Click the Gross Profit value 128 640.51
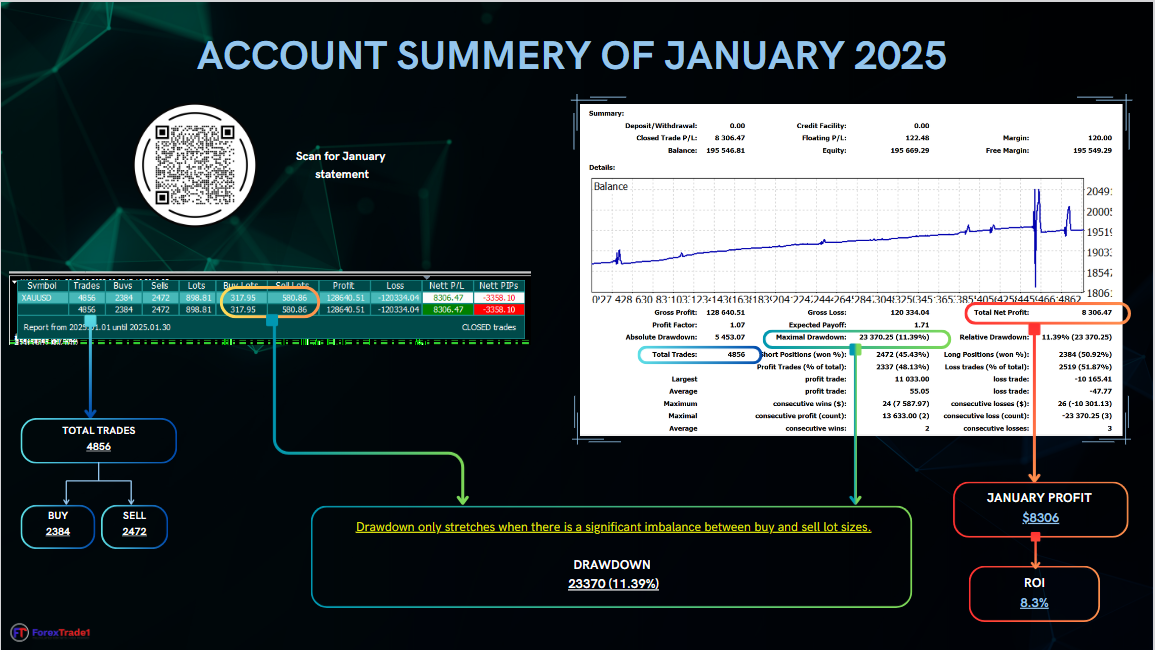The height and width of the screenshot is (650, 1155). 726,312
